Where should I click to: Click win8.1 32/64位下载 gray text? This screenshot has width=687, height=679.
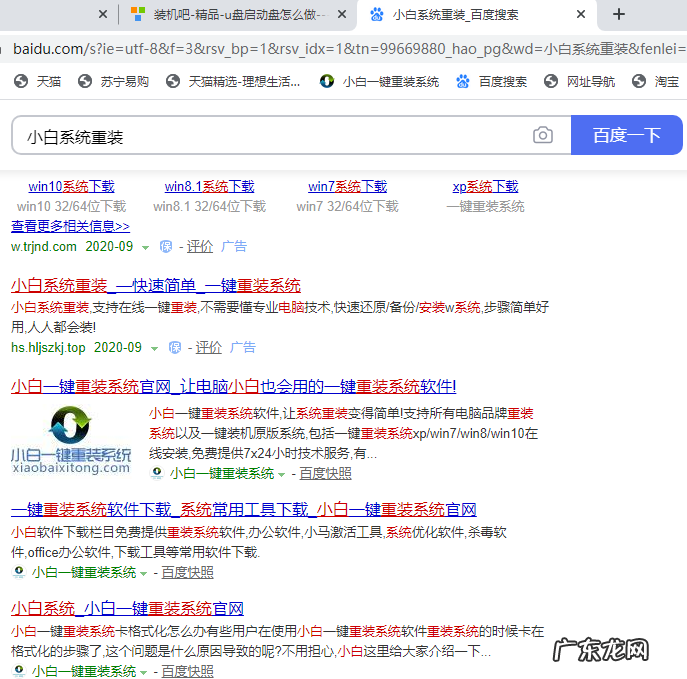pos(209,206)
